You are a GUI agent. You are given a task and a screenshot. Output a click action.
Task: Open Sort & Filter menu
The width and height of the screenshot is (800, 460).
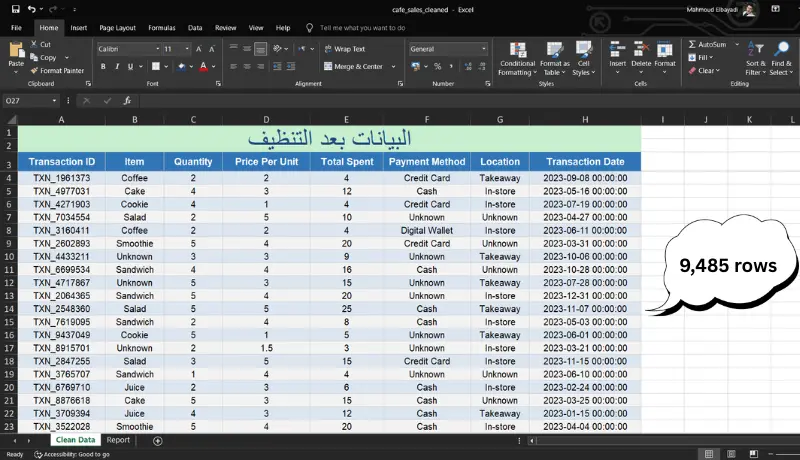tap(756, 59)
